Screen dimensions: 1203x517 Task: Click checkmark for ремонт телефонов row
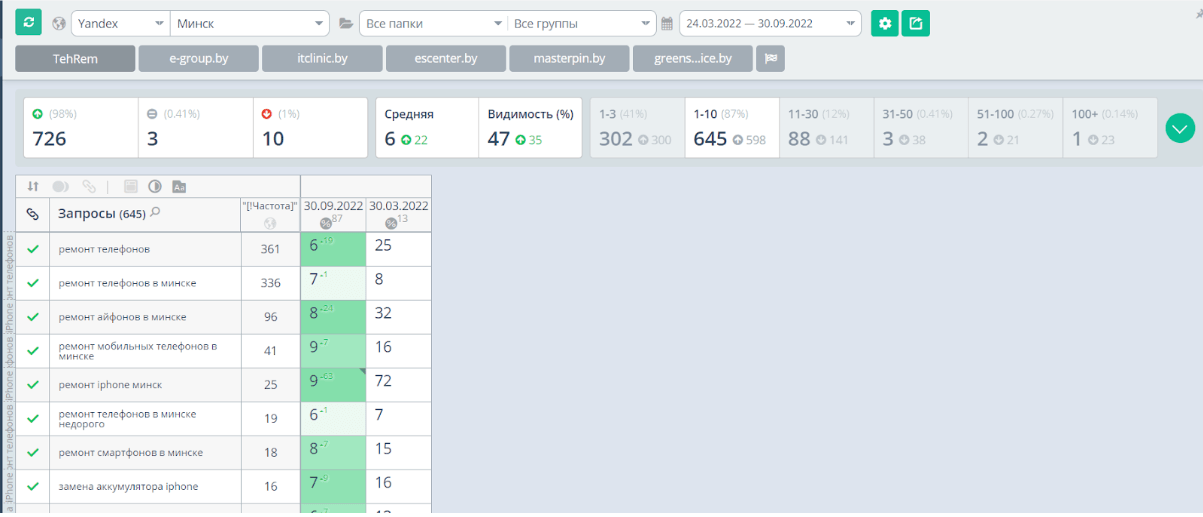click(x=33, y=249)
